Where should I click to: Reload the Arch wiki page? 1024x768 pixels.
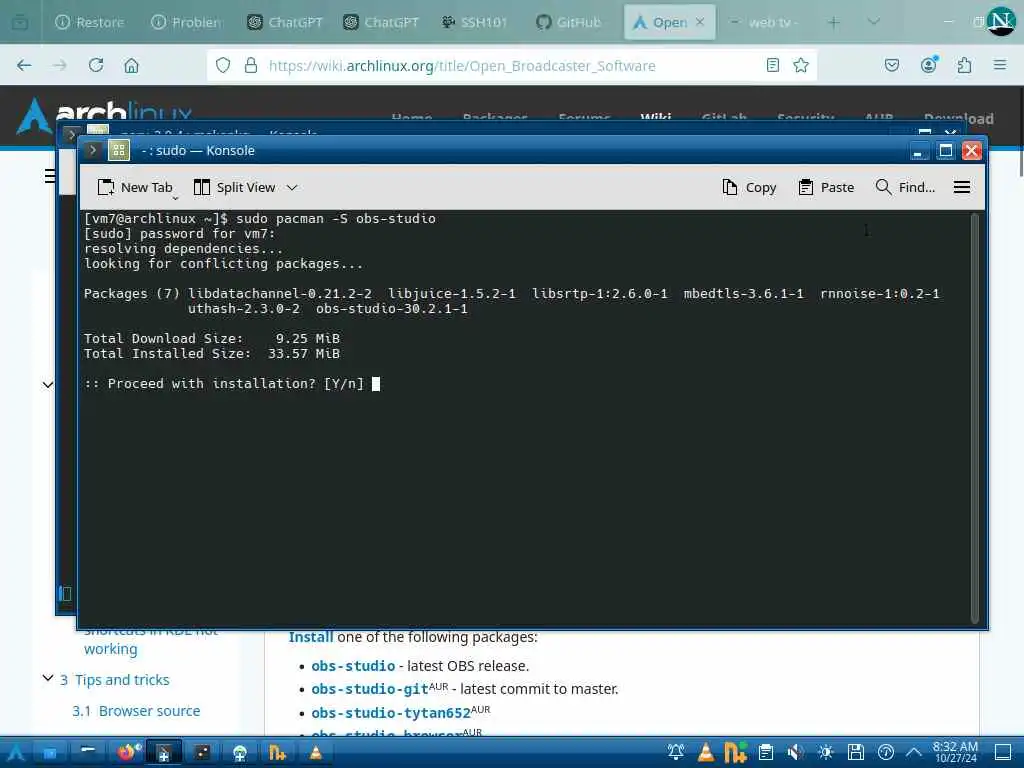click(x=96, y=65)
